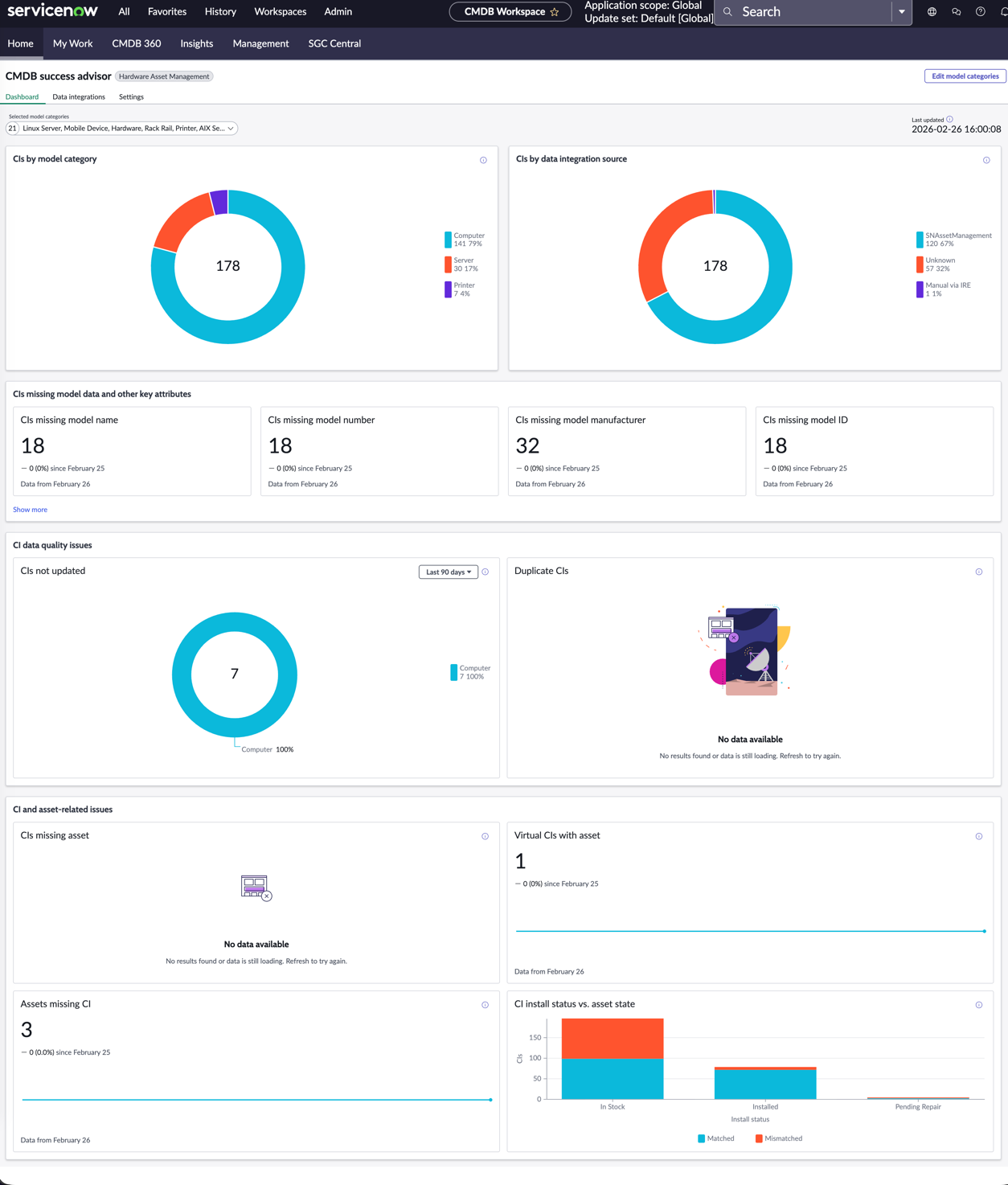
Task: Open info icon for CI install status vs. asset state
Action: coord(979,1005)
